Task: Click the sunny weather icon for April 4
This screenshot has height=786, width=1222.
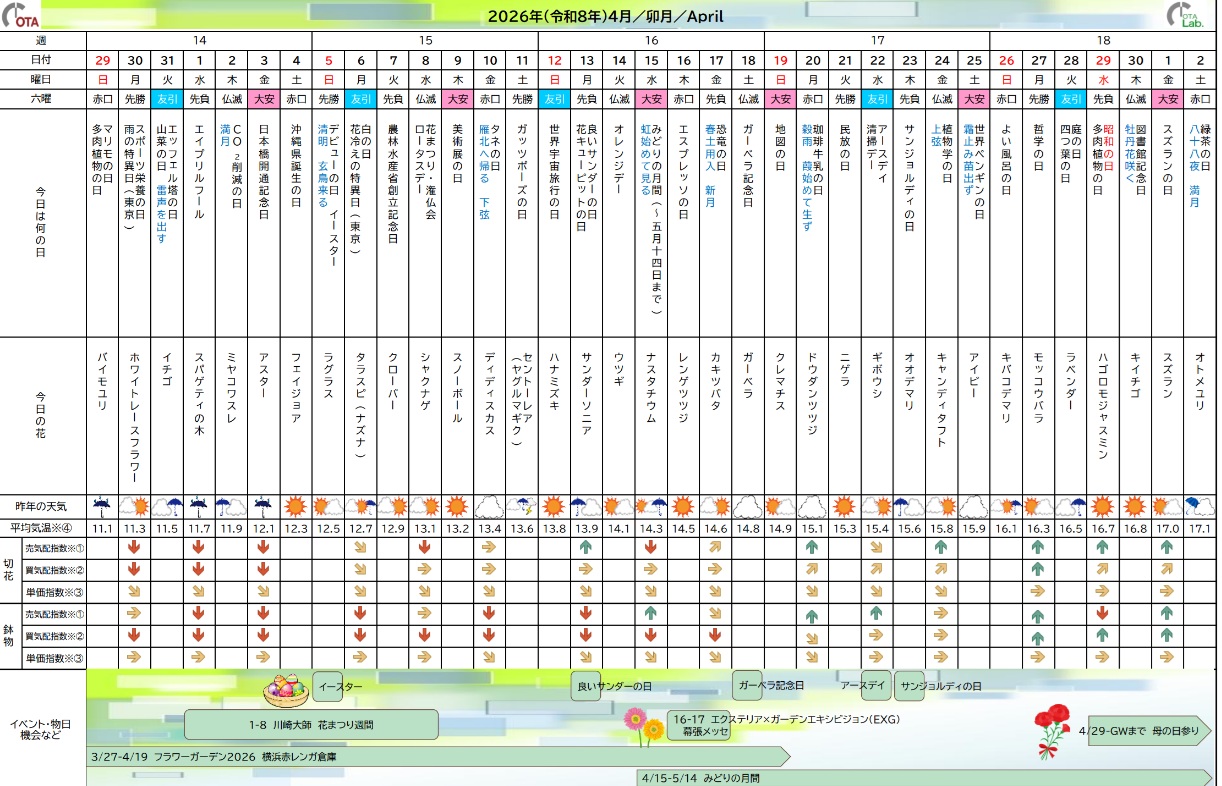Action: [x=296, y=507]
